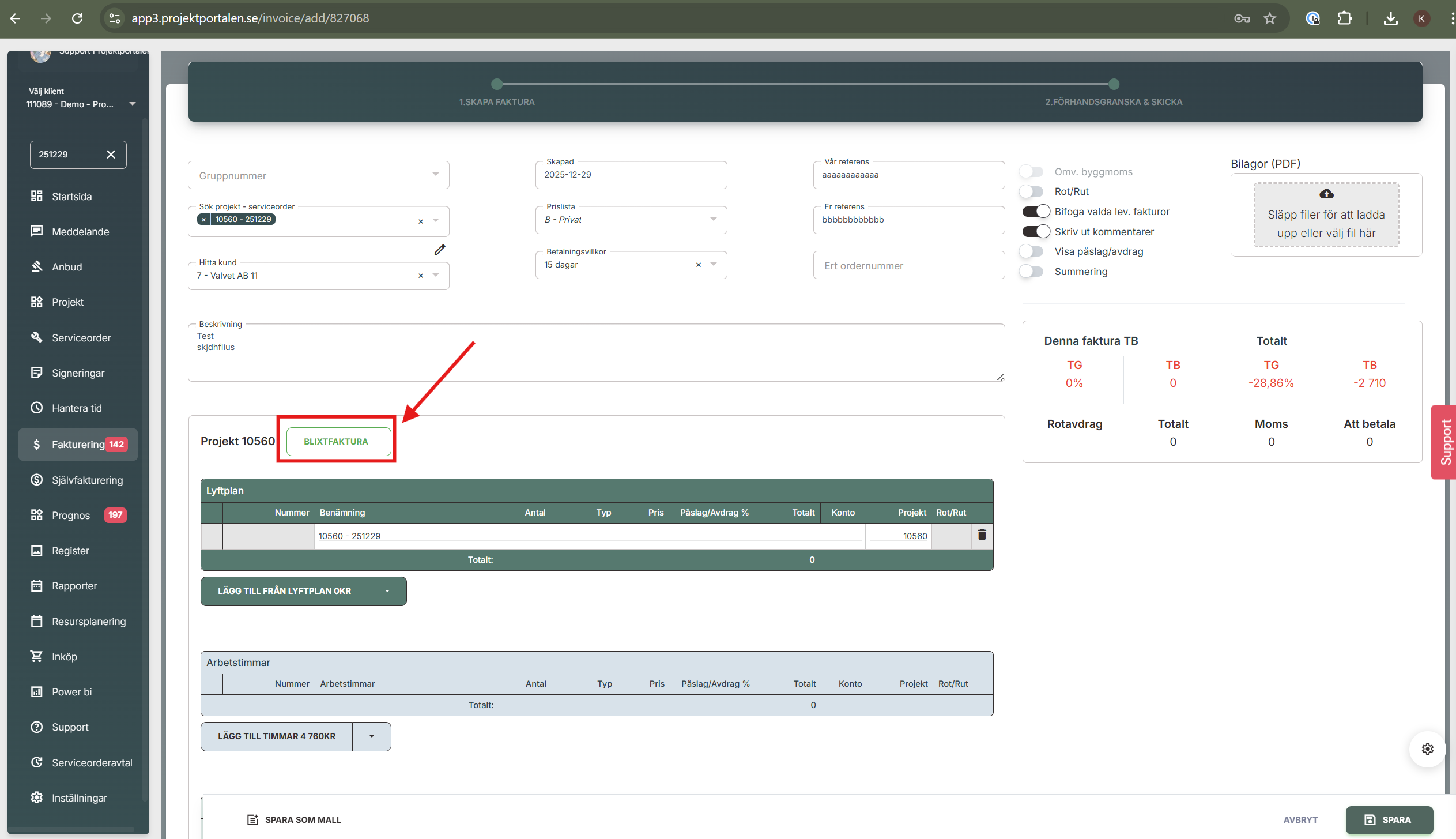Open the floating settings gear button
Screen dimensions: 1456x839
pyautogui.click(x=1427, y=748)
